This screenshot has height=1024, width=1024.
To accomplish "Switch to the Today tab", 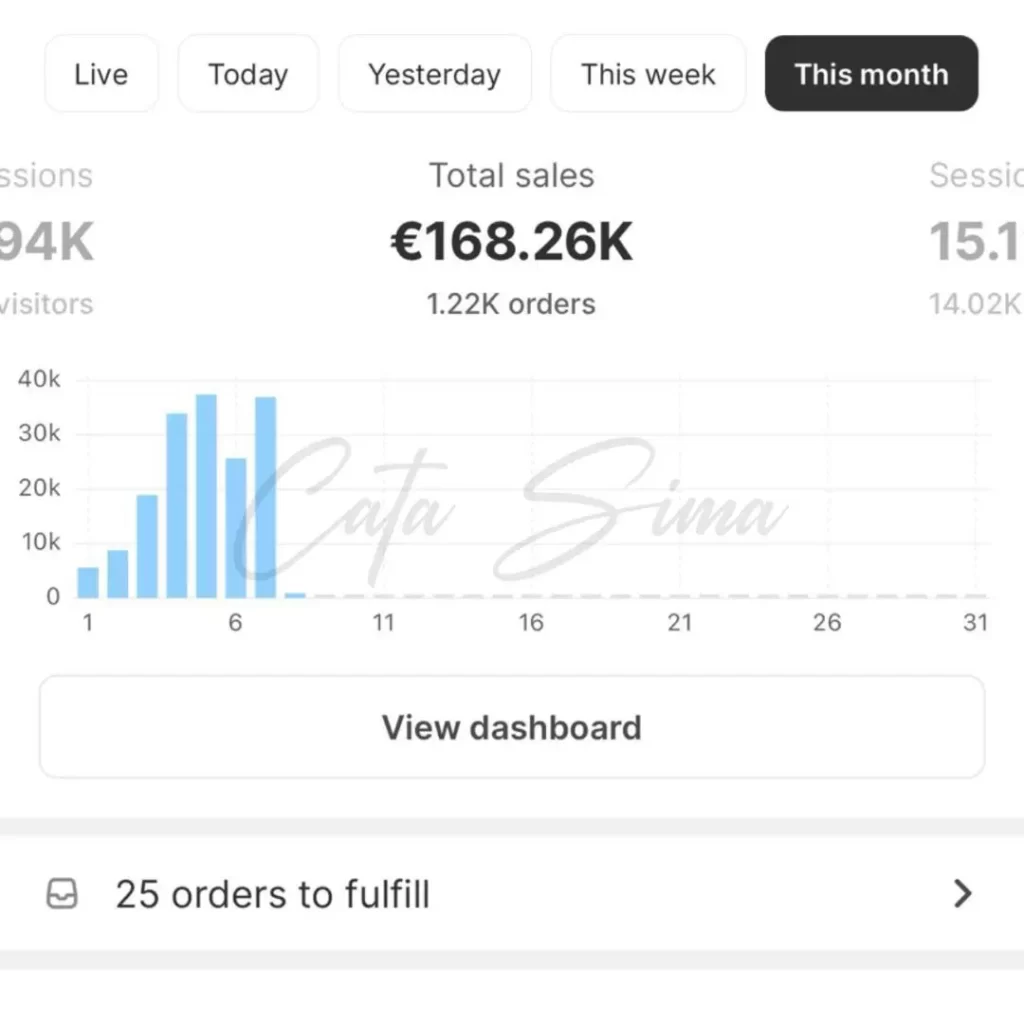I will (x=248, y=74).
